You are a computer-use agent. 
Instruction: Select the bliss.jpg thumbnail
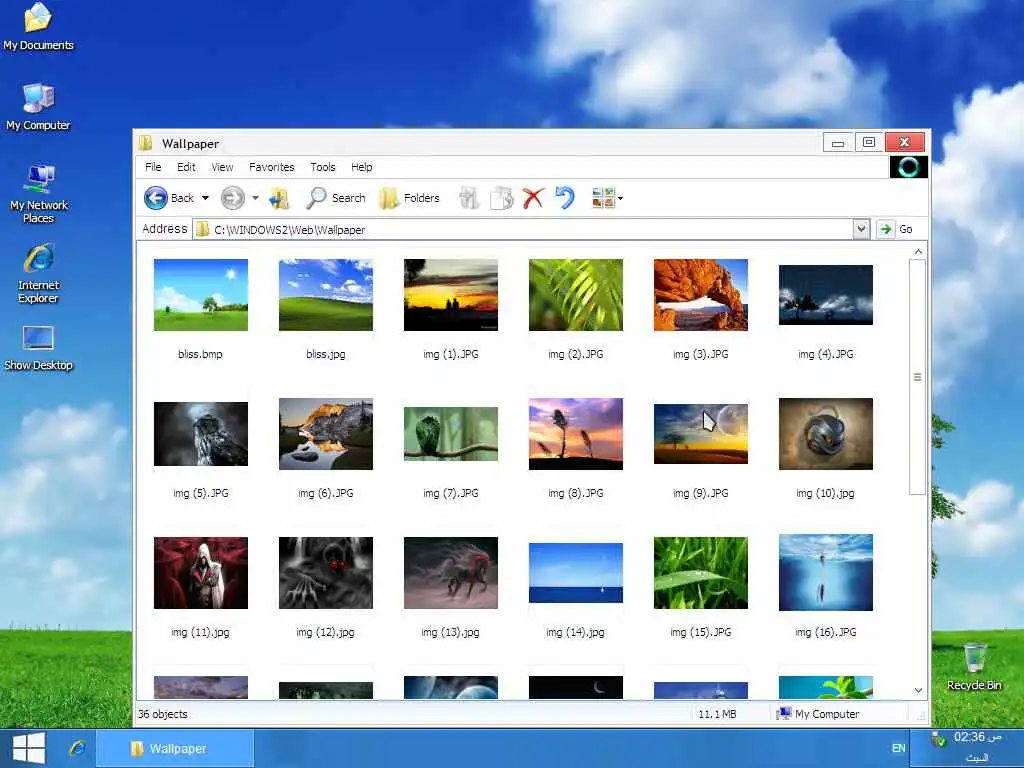click(x=326, y=295)
